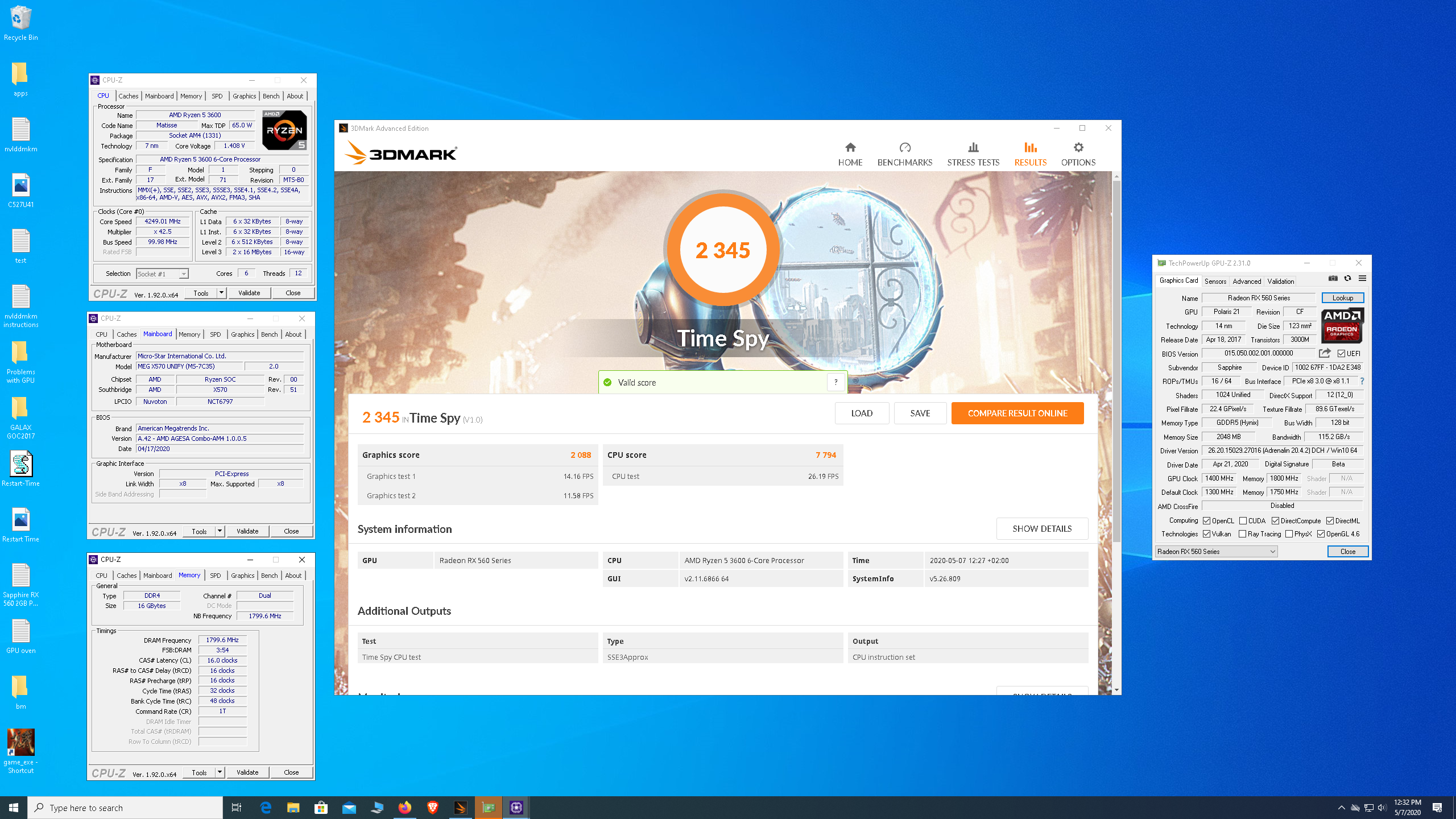Image resolution: width=1456 pixels, height=819 pixels.
Task: Click the Windows search box
Action: point(125,808)
